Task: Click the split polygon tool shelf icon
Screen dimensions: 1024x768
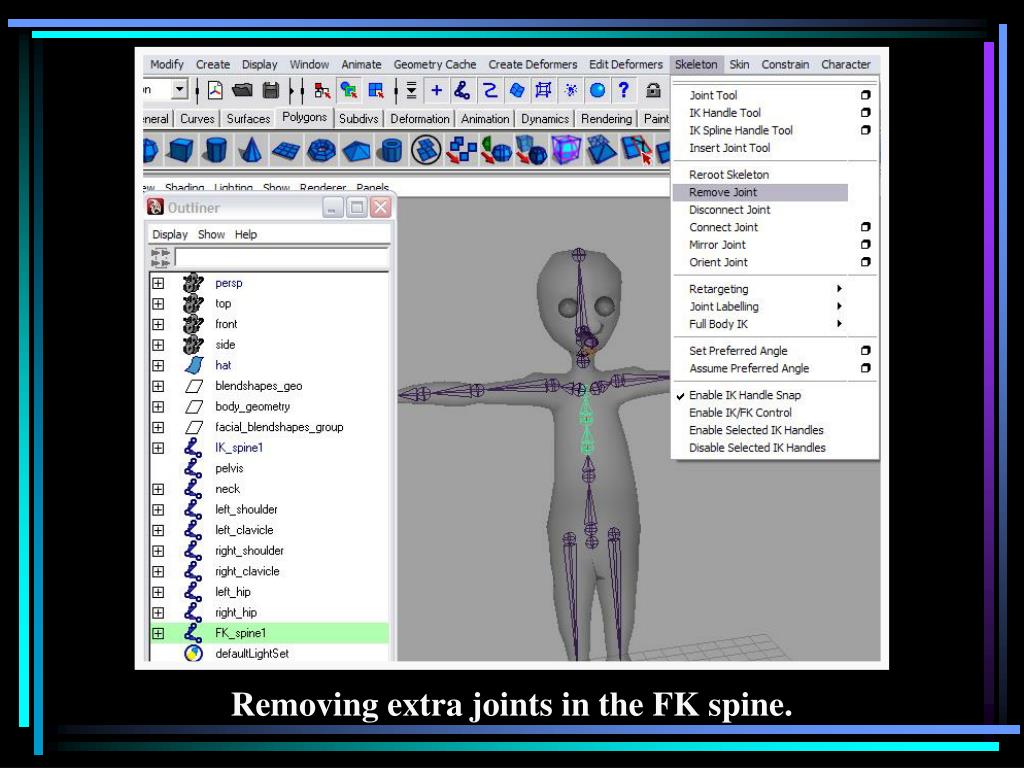Action: pos(637,150)
